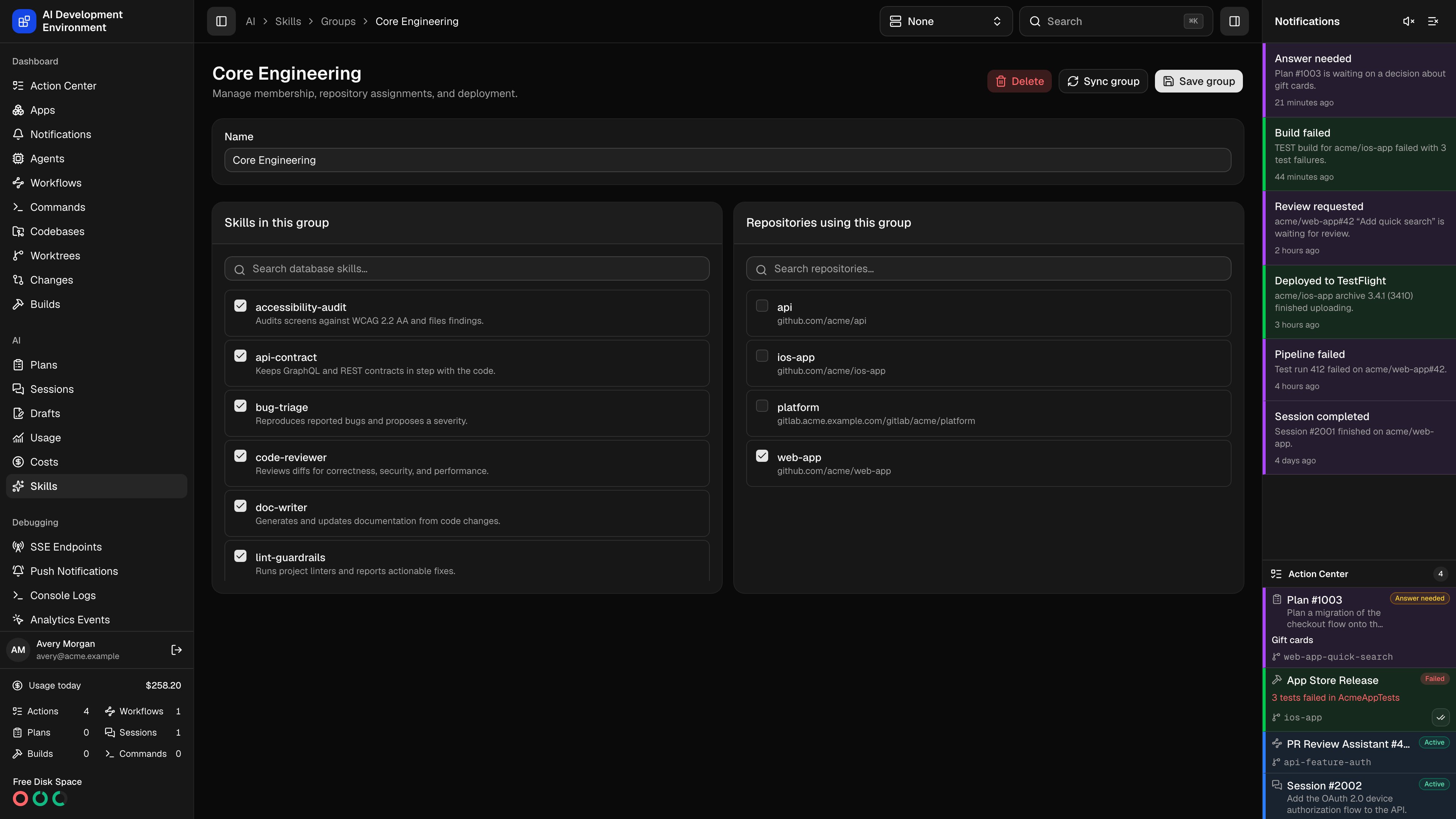The width and height of the screenshot is (1456, 819).
Task: Click the Save group button
Action: [1198, 82]
